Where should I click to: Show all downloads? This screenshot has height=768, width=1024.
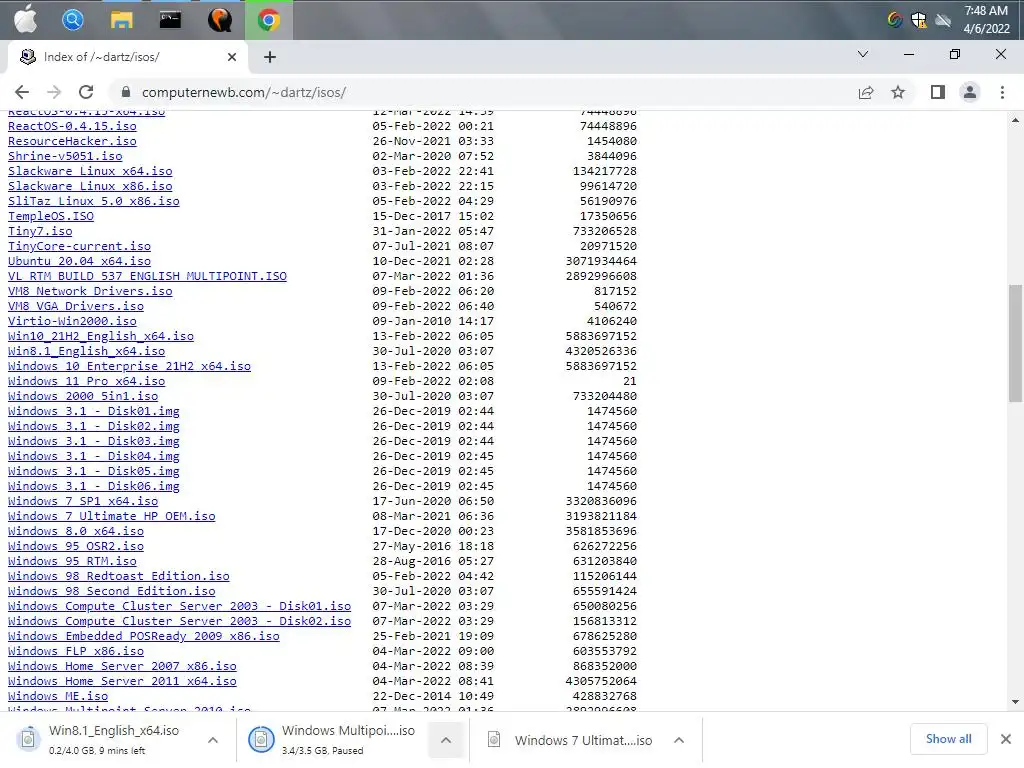click(948, 739)
